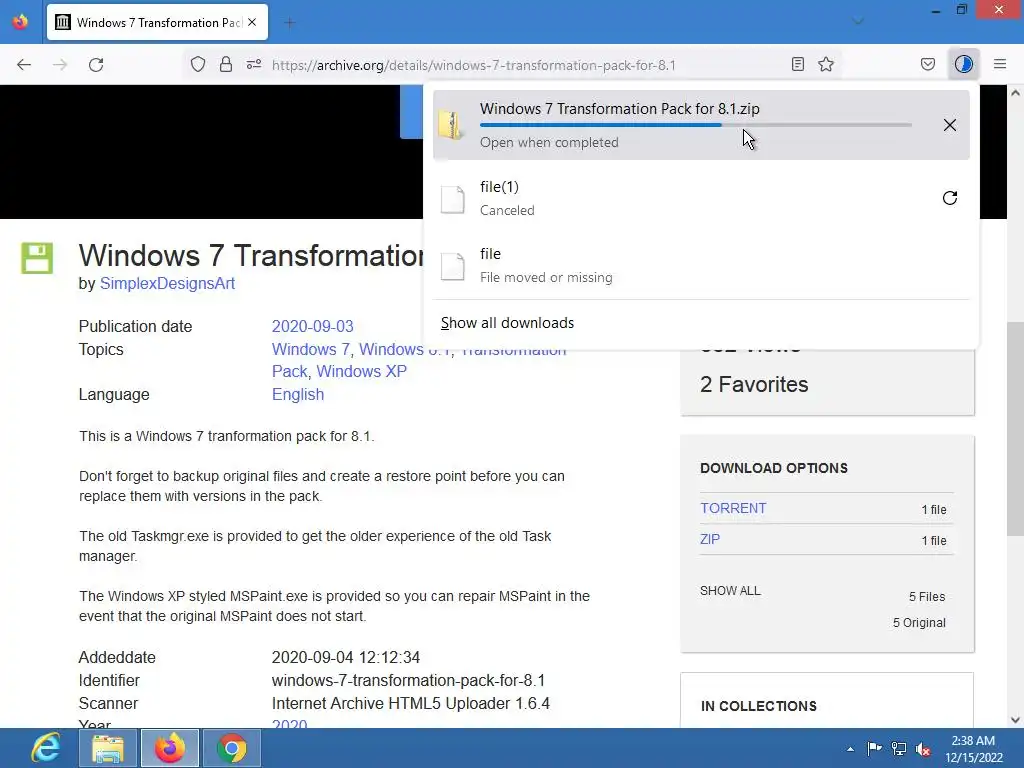Open SimplexDesignsArt author link
The image size is (1024, 768).
(167, 283)
